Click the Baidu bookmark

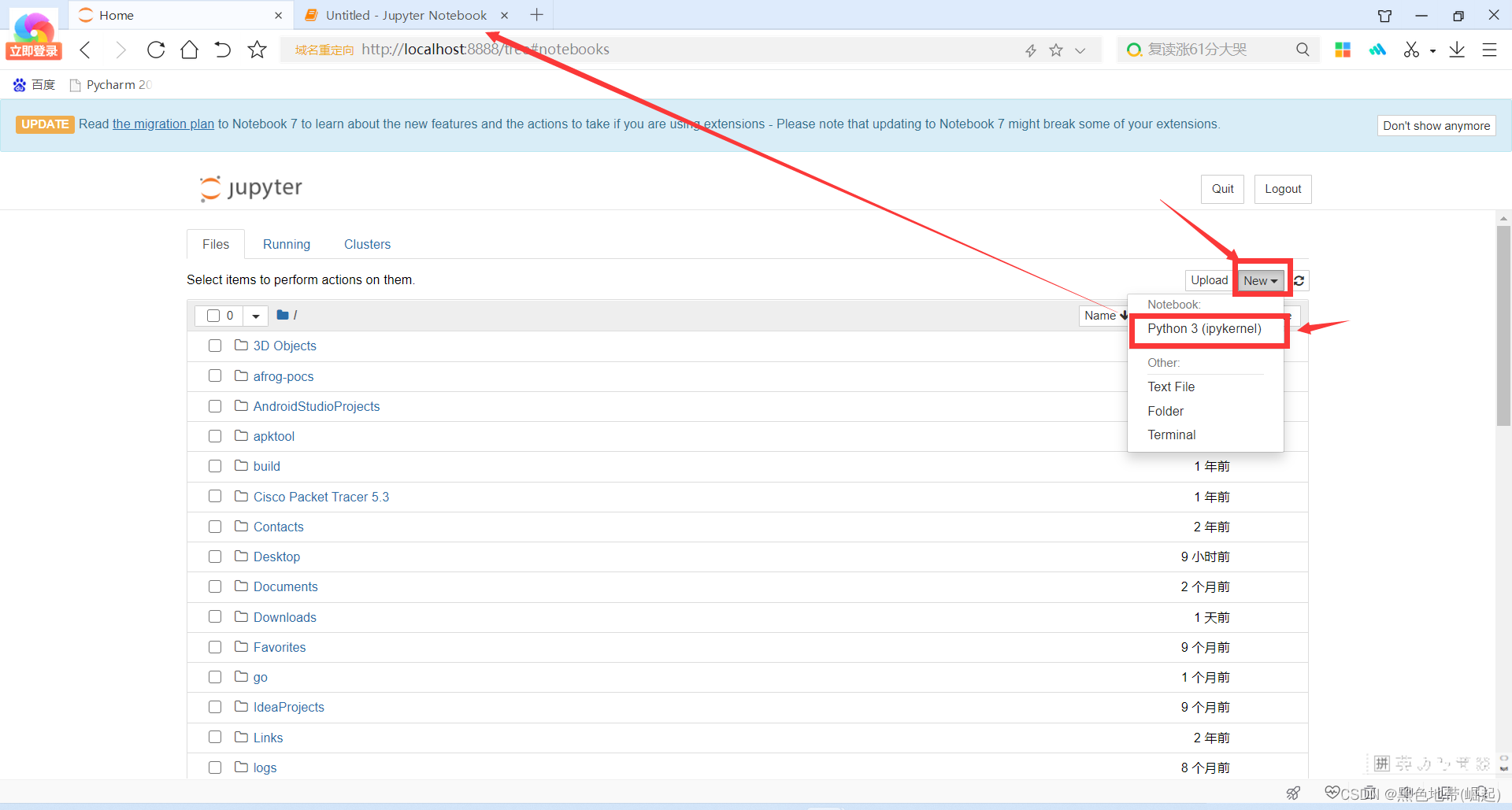(x=35, y=85)
